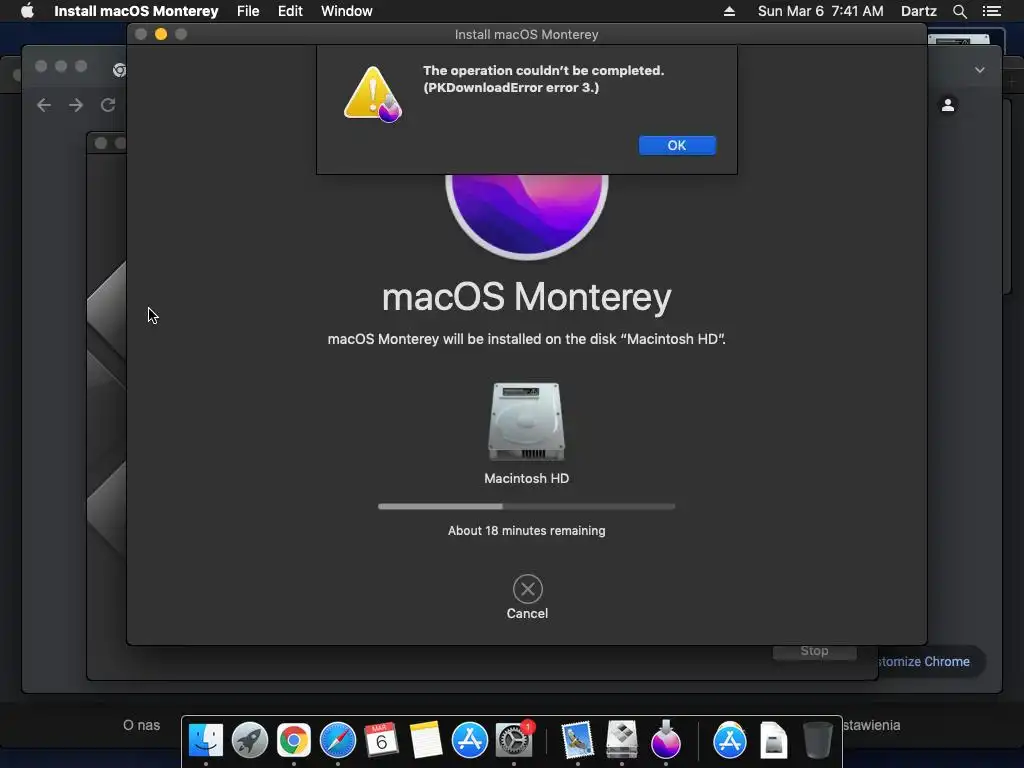Open System Preferences from the Dock

pos(514,740)
